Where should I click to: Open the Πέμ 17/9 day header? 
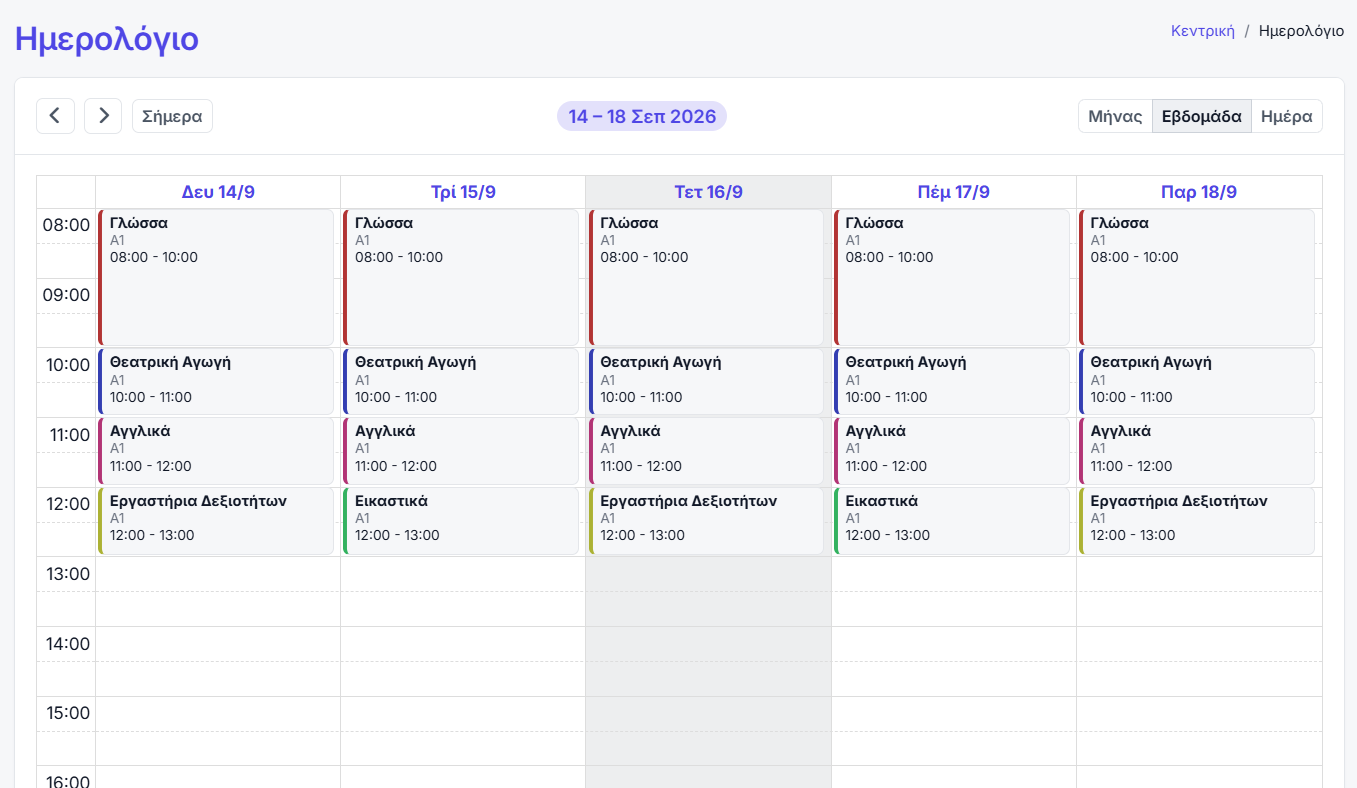click(x=953, y=192)
